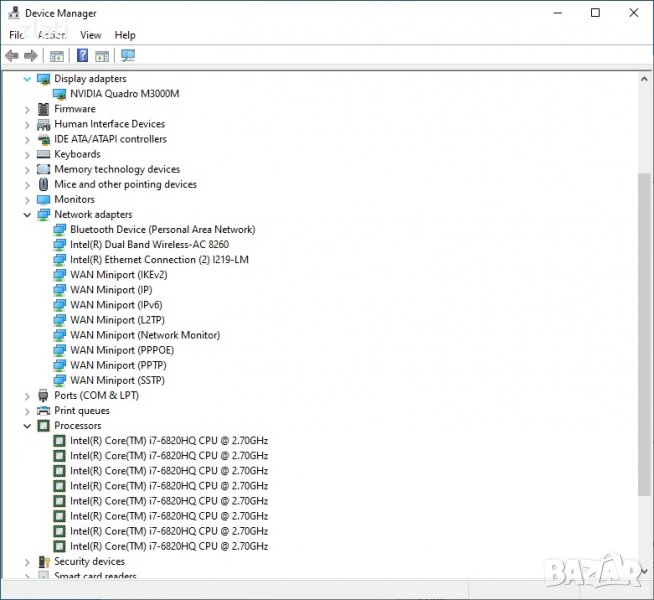Collapse the Network adapters node
This screenshot has width=654, height=600.
(x=27, y=215)
